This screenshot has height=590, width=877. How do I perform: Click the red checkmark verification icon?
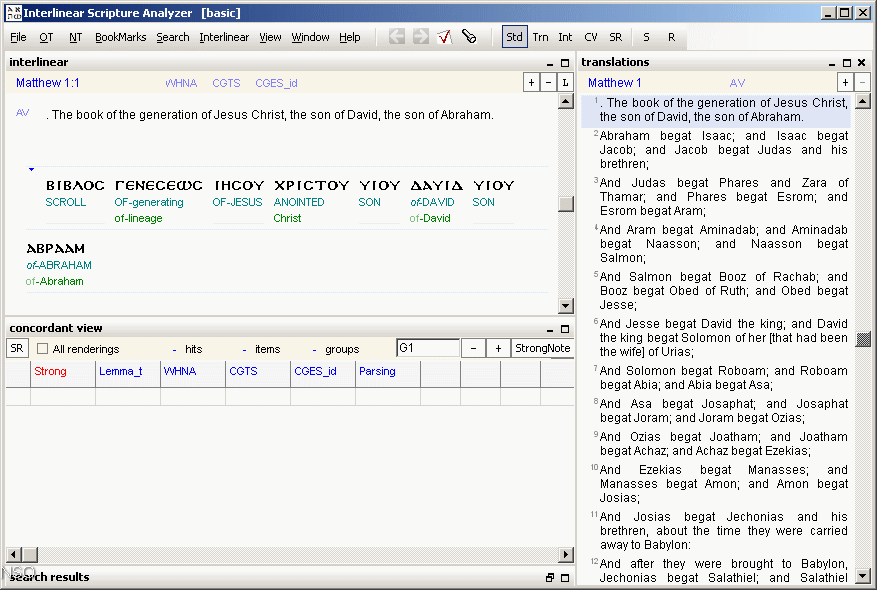[x=444, y=36]
